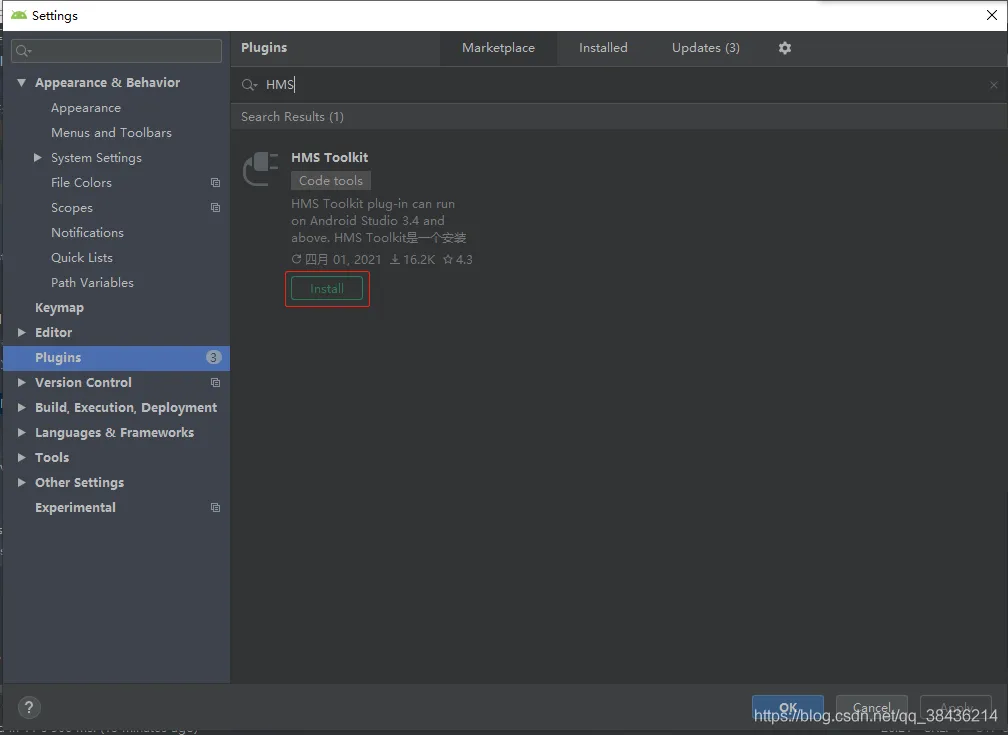Switch to the Marketplace tab
The width and height of the screenshot is (1008, 735).
[x=498, y=48]
